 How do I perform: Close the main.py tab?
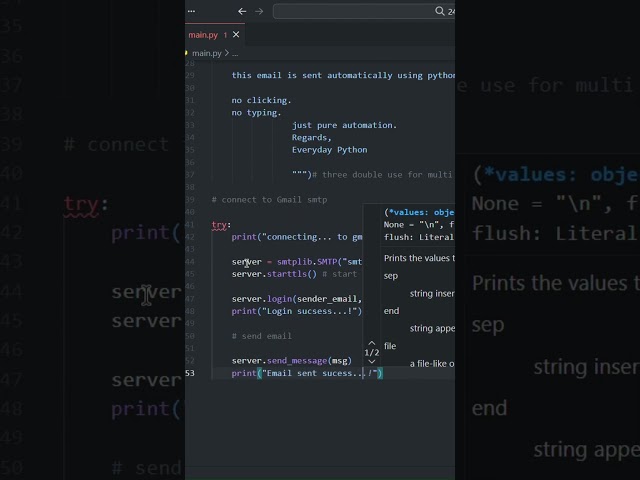click(236, 35)
